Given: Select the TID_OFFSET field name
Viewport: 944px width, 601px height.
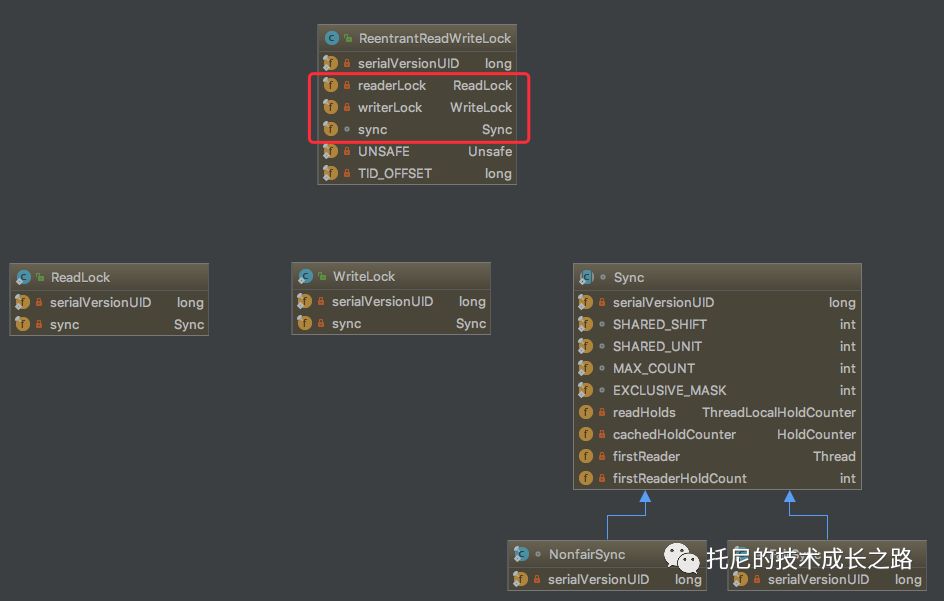Looking at the screenshot, I should (394, 173).
